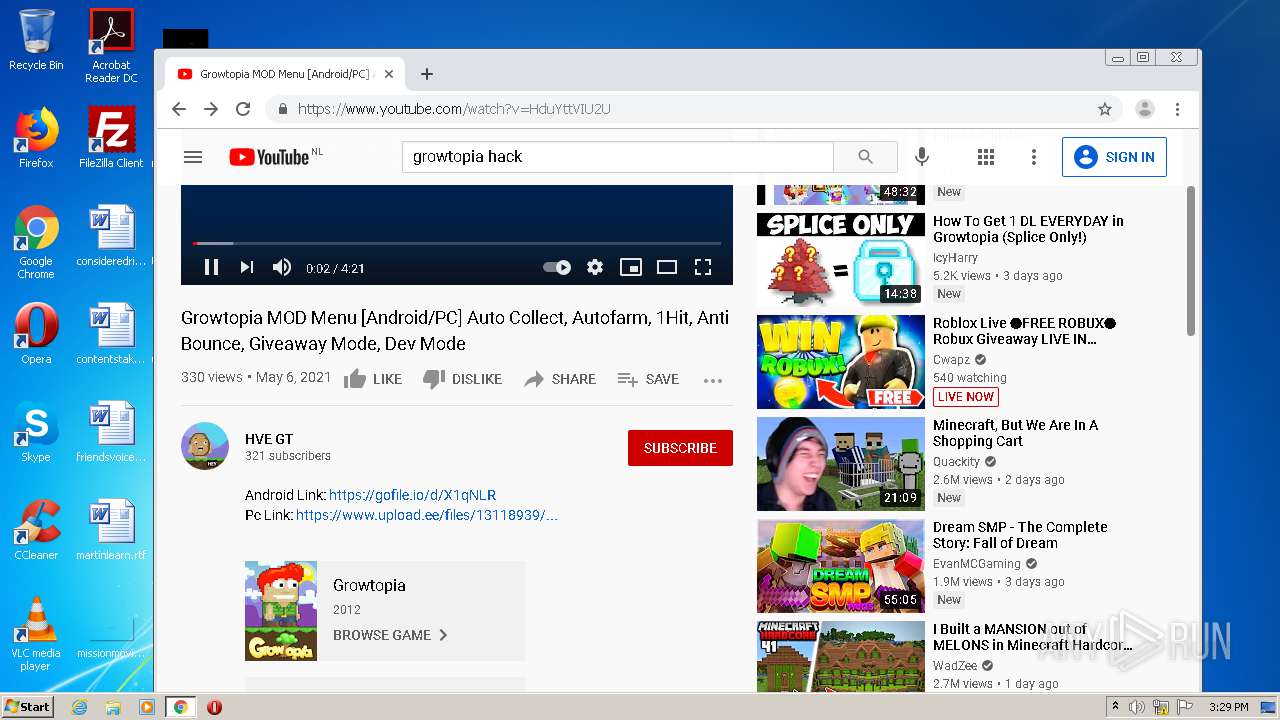
Task: Open How To Get 1 DL EVERYDAY video
Action: pyautogui.click(x=1028, y=229)
